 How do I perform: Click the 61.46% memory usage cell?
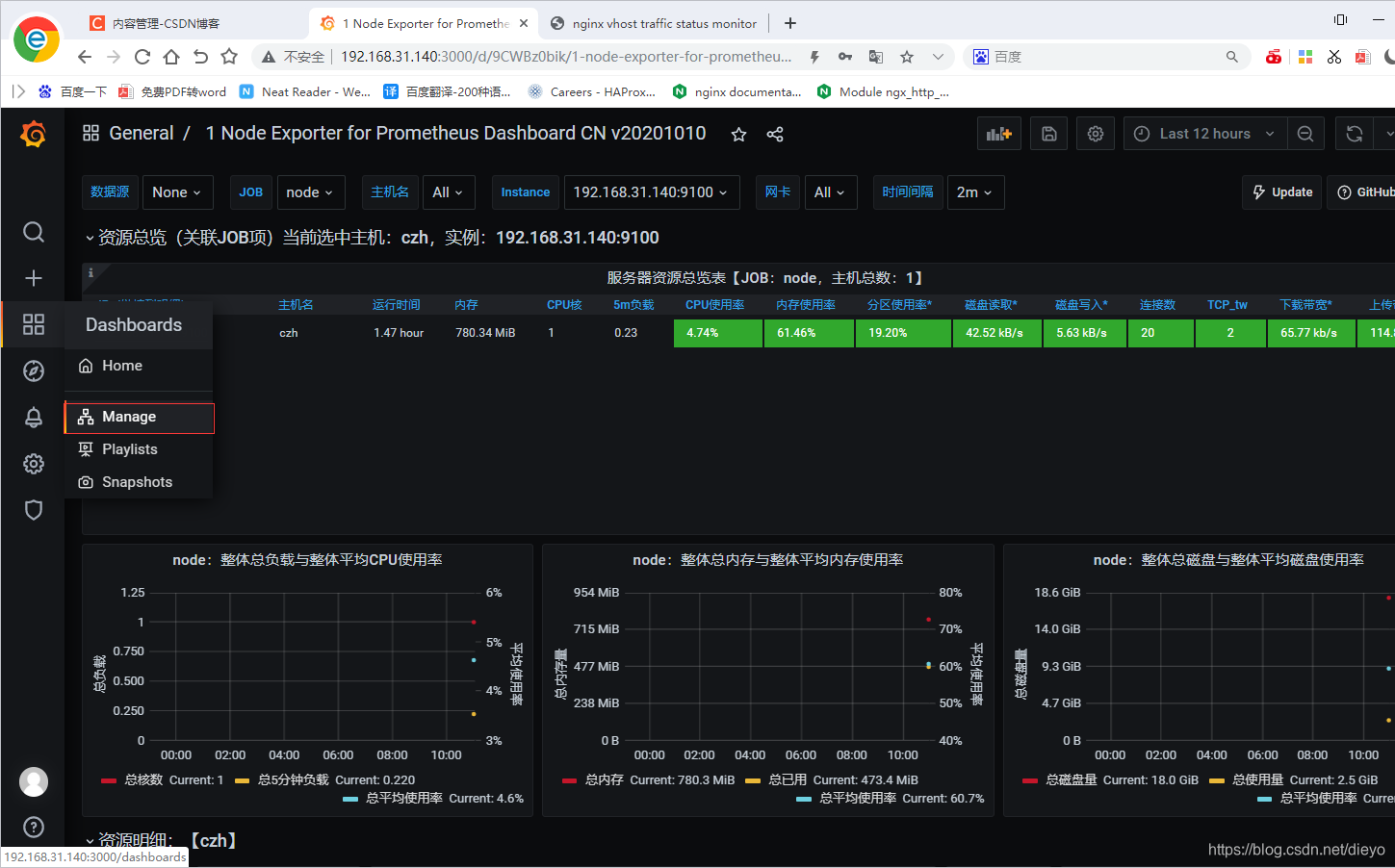(809, 333)
